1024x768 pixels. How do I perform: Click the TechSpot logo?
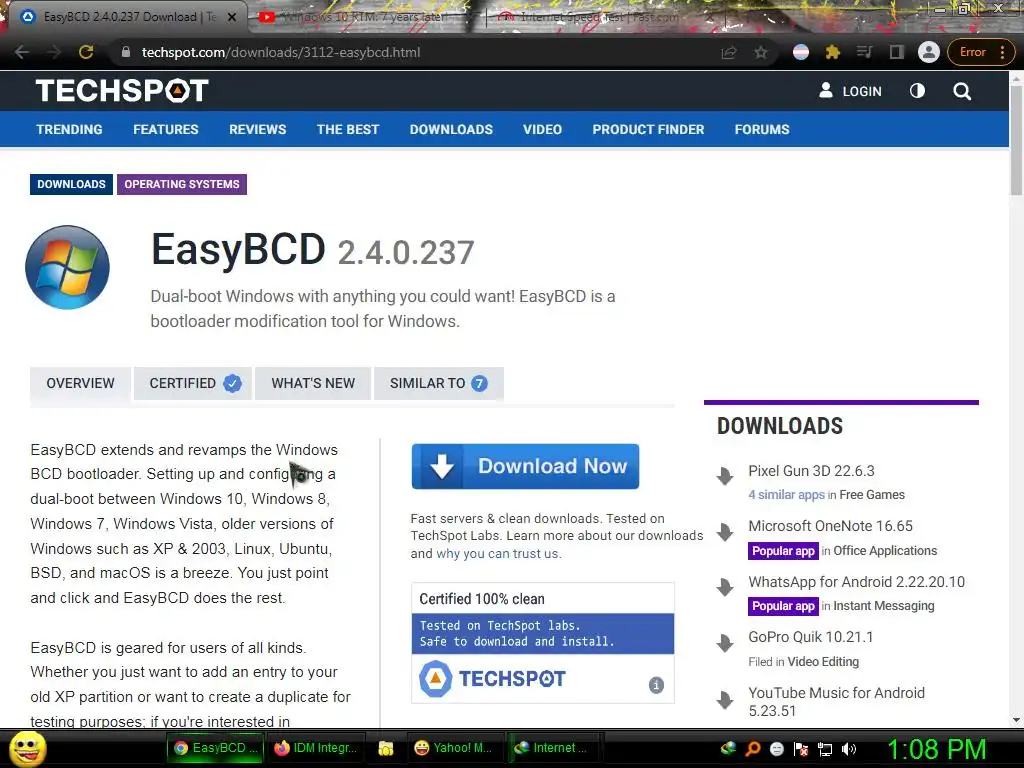tap(122, 91)
